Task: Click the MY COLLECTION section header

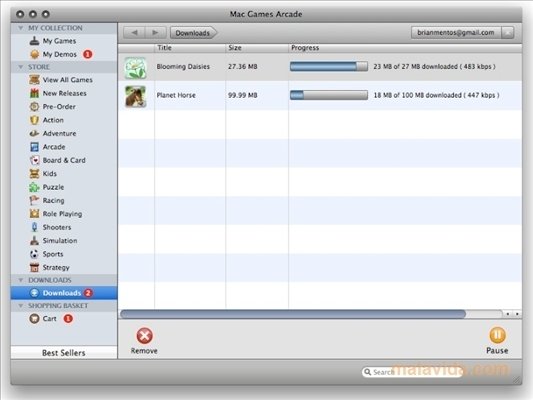Action: 64,28
